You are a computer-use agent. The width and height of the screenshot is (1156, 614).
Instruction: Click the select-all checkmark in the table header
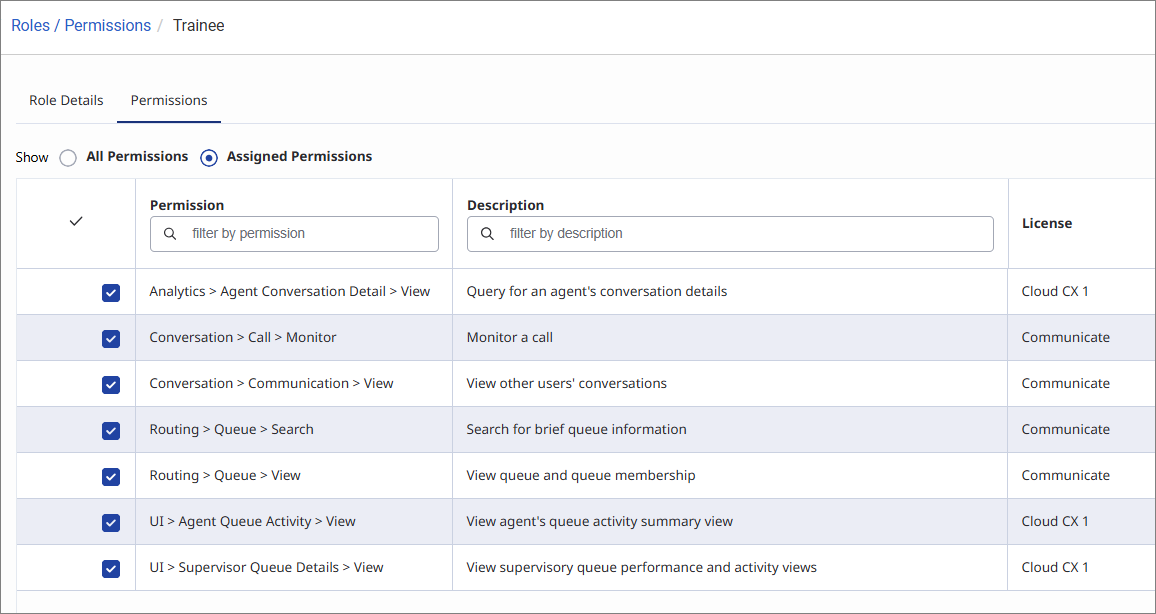(x=76, y=222)
